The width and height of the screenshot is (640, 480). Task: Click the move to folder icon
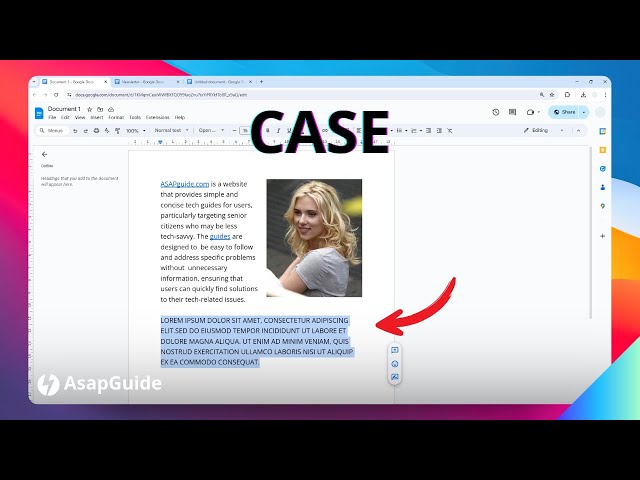coord(100,109)
